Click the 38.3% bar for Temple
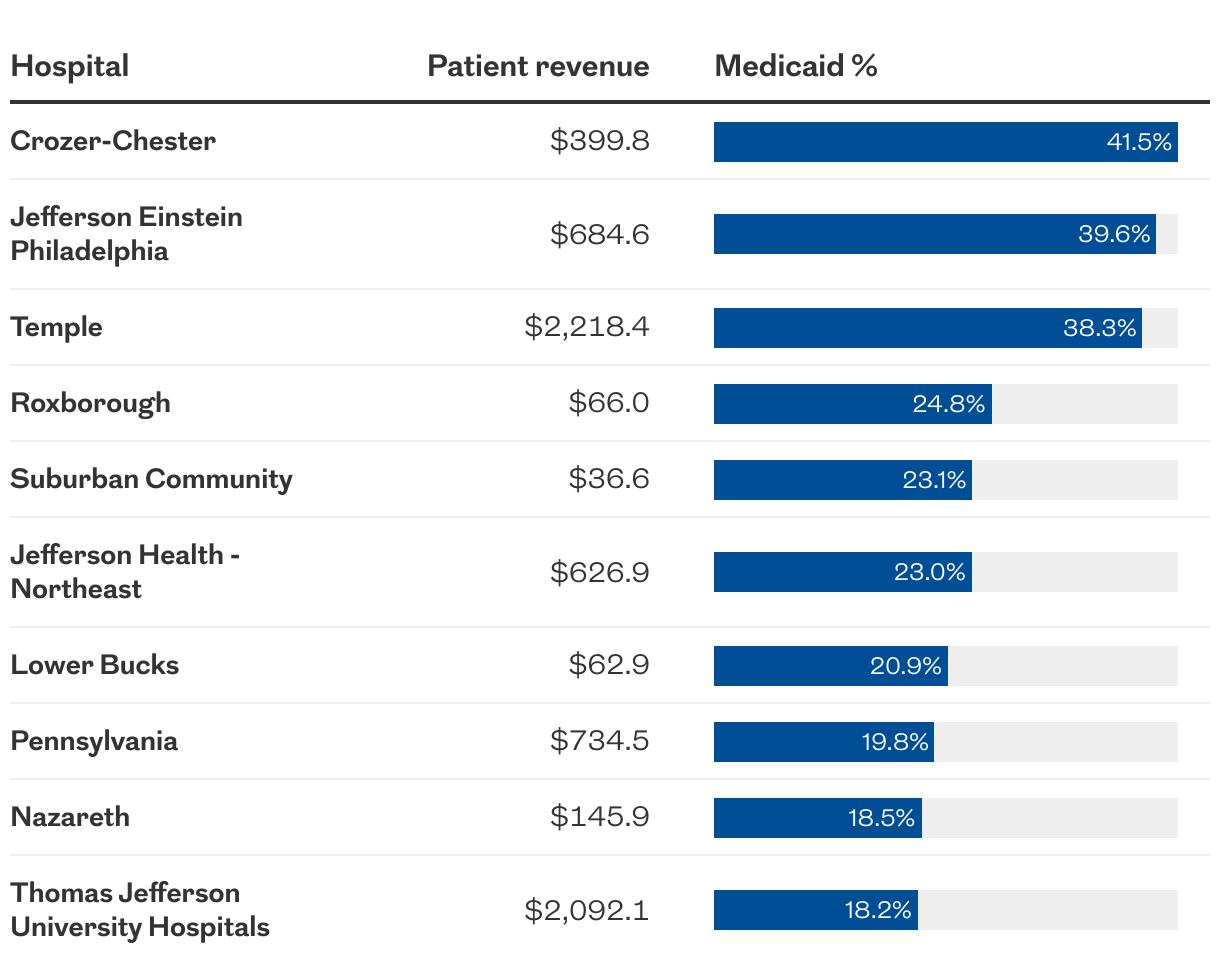 tap(928, 328)
